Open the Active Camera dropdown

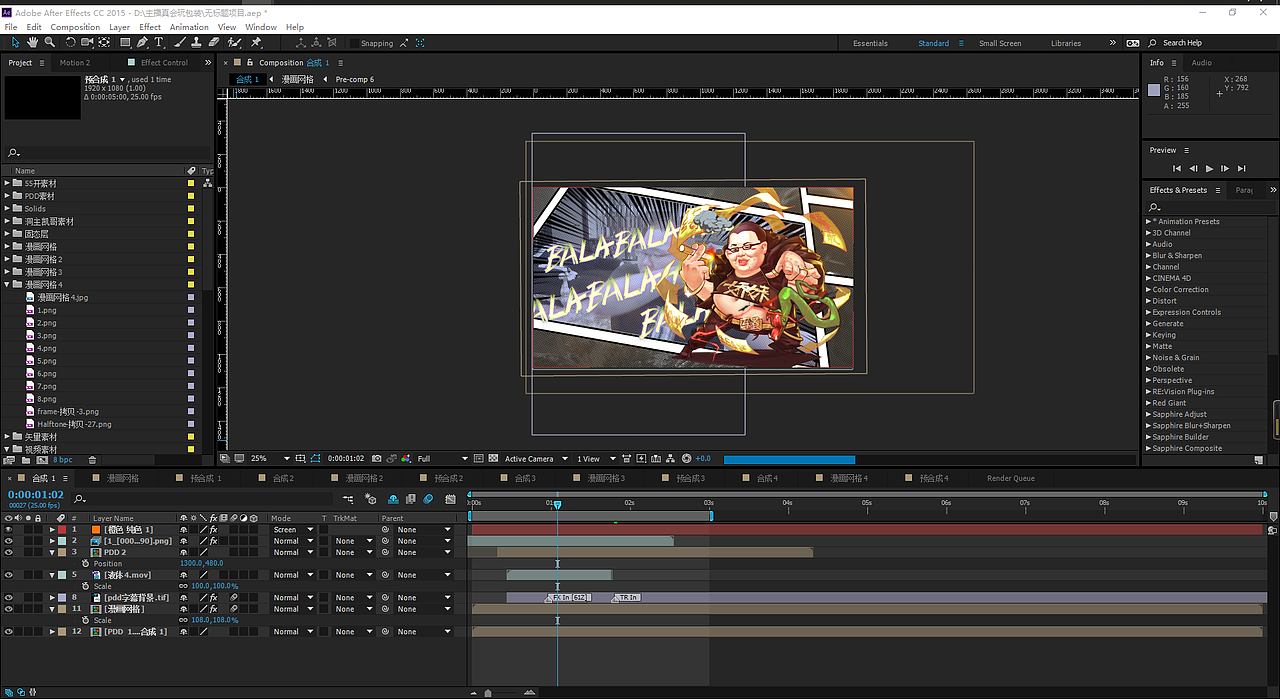tap(535, 459)
